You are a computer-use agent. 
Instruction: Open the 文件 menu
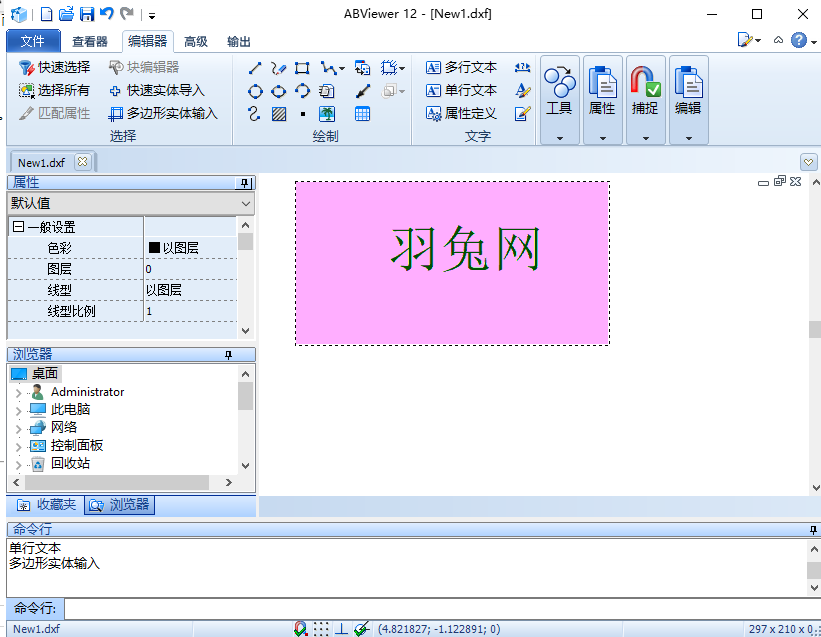tap(33, 41)
